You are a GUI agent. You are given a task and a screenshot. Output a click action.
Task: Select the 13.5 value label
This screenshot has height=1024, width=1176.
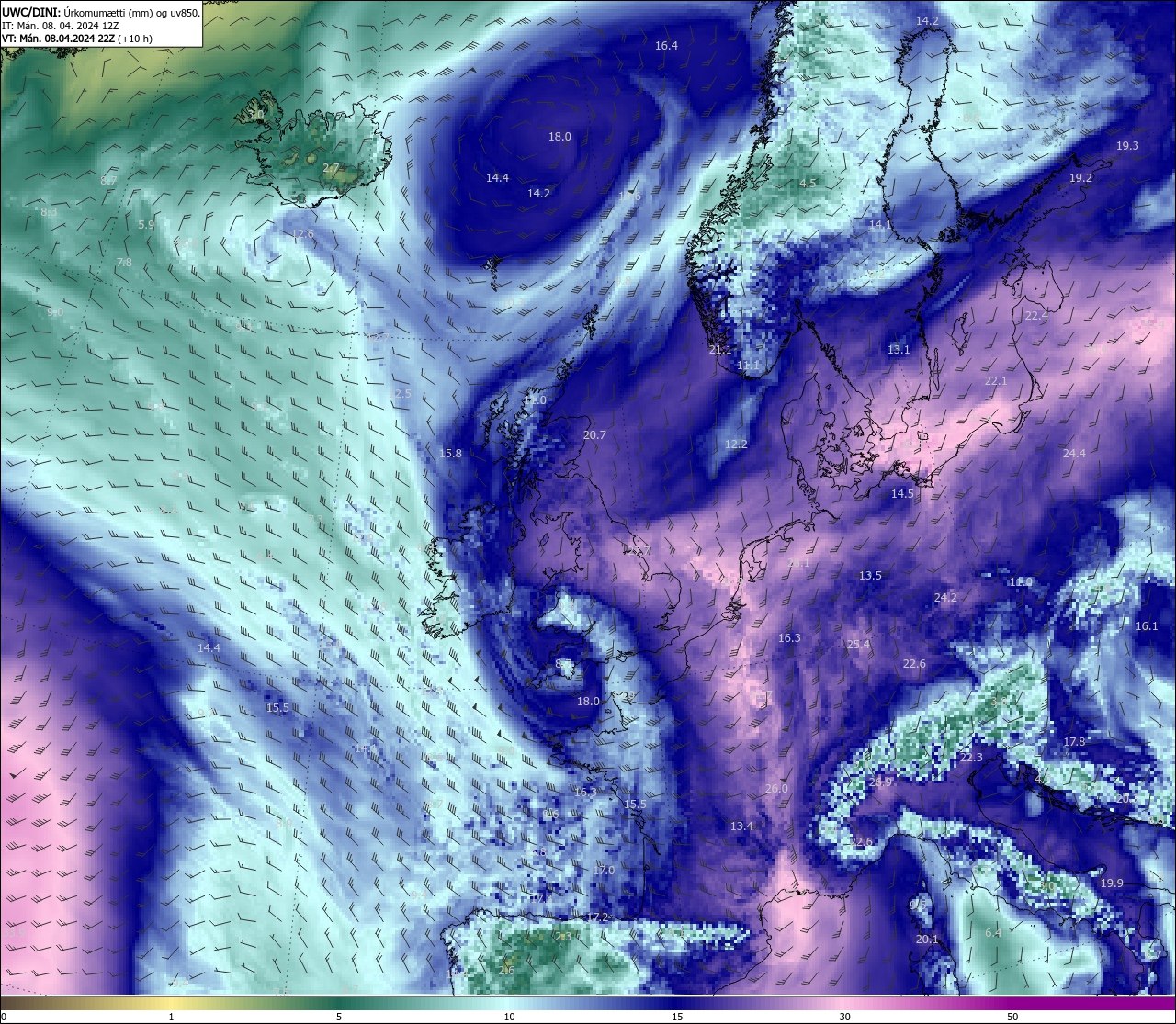[870, 575]
